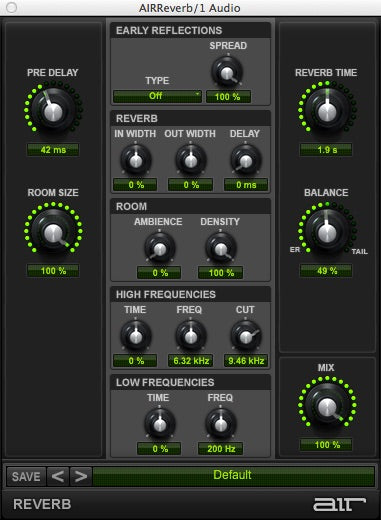Screen dimensions: 381x520
Task: Click the Reverb In Width knob
Action: click(135, 160)
